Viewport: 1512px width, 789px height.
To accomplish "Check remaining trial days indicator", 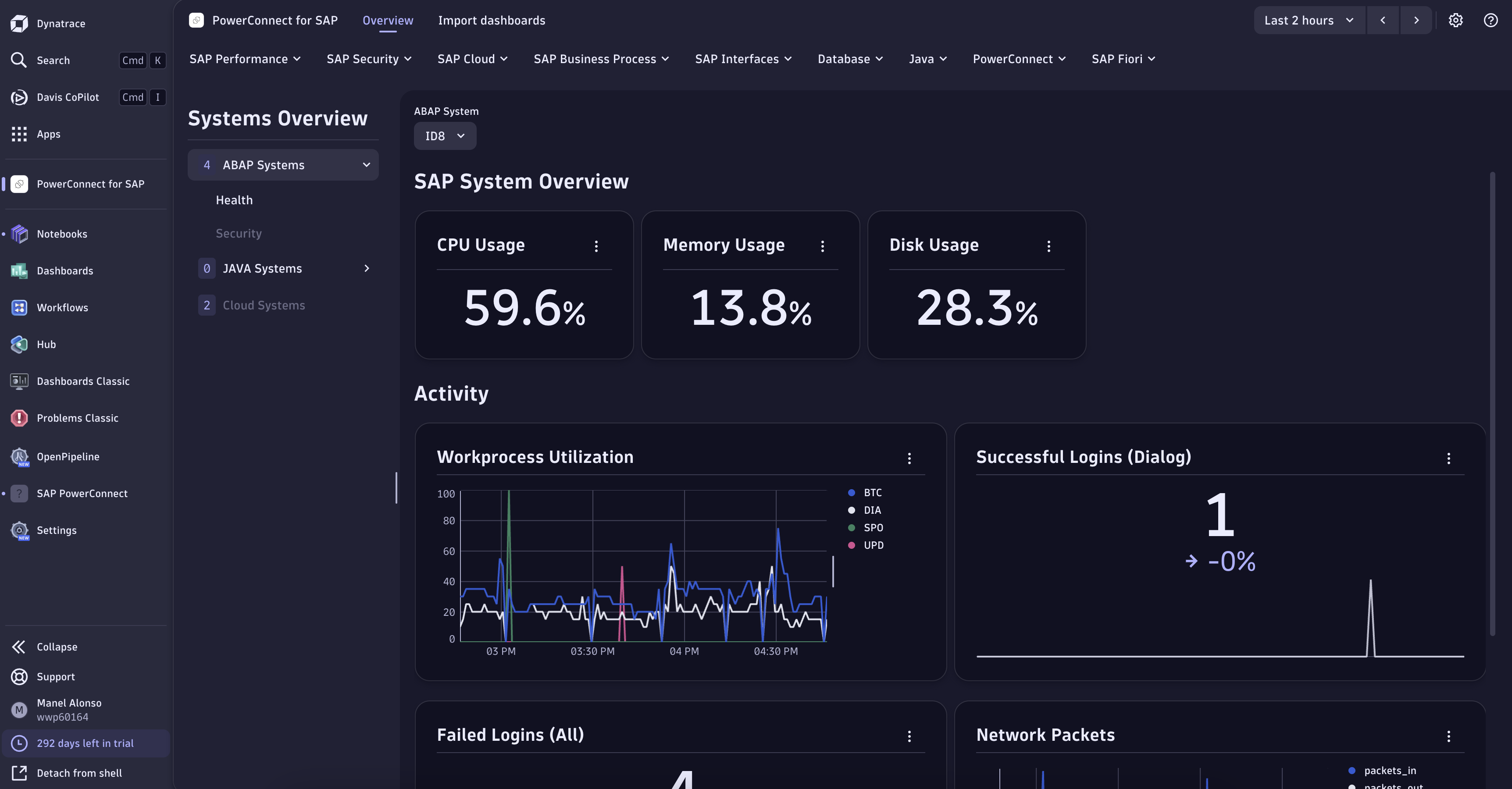I will (85, 743).
